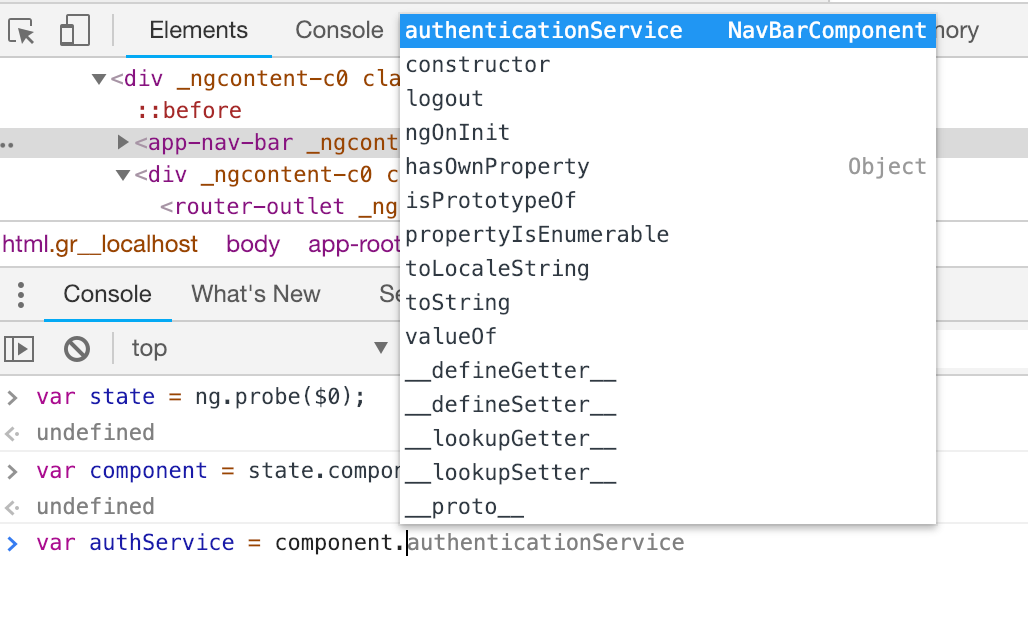
Task: Select body in the DOM breadcrumb
Action: tap(253, 244)
